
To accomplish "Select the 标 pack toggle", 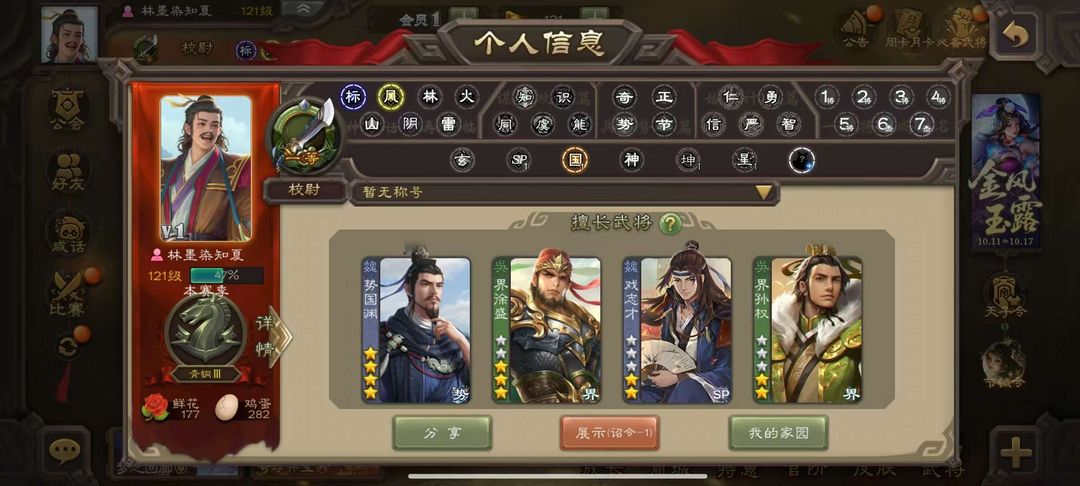I will (353, 97).
